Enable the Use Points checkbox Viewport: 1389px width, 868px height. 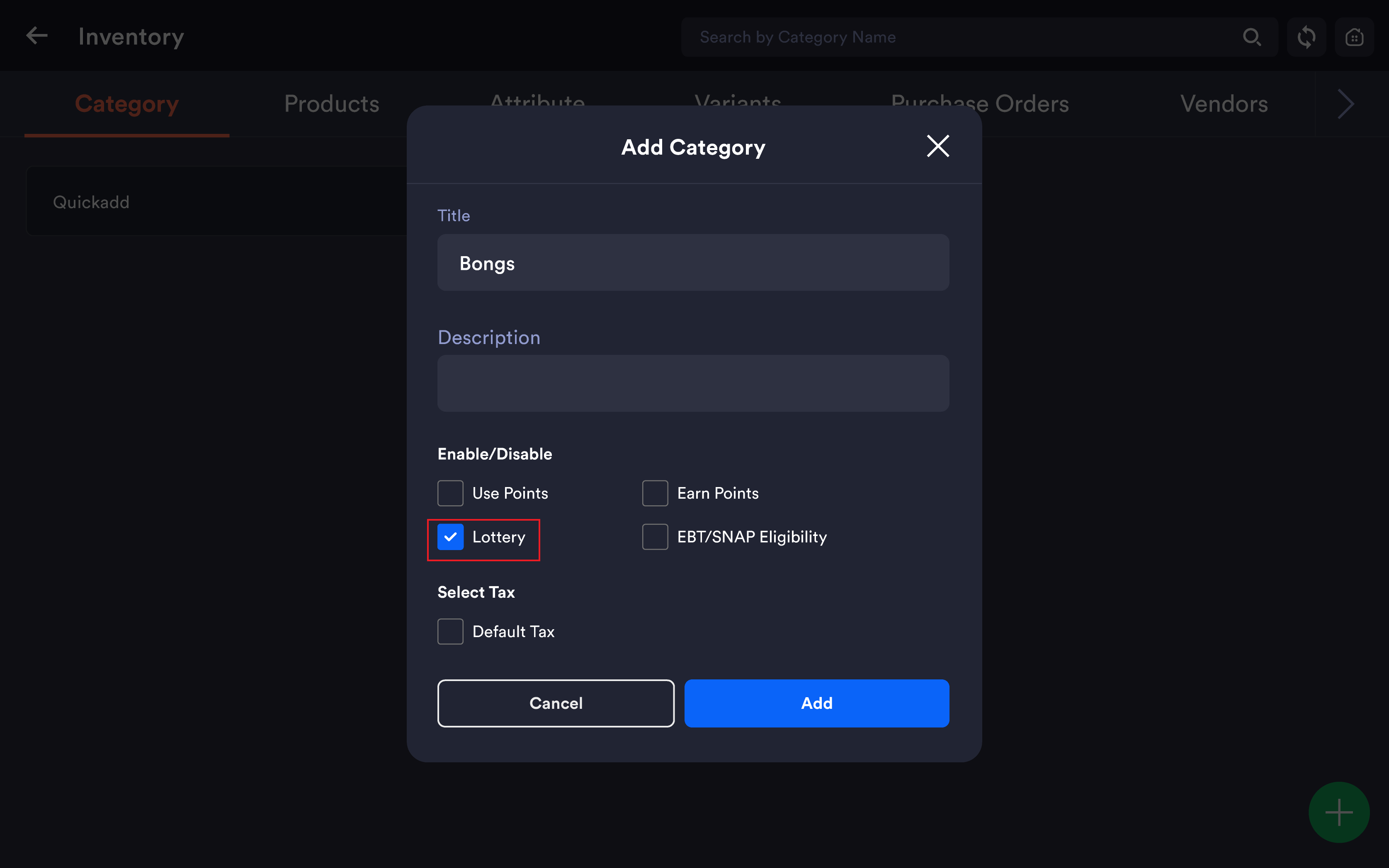click(450, 493)
